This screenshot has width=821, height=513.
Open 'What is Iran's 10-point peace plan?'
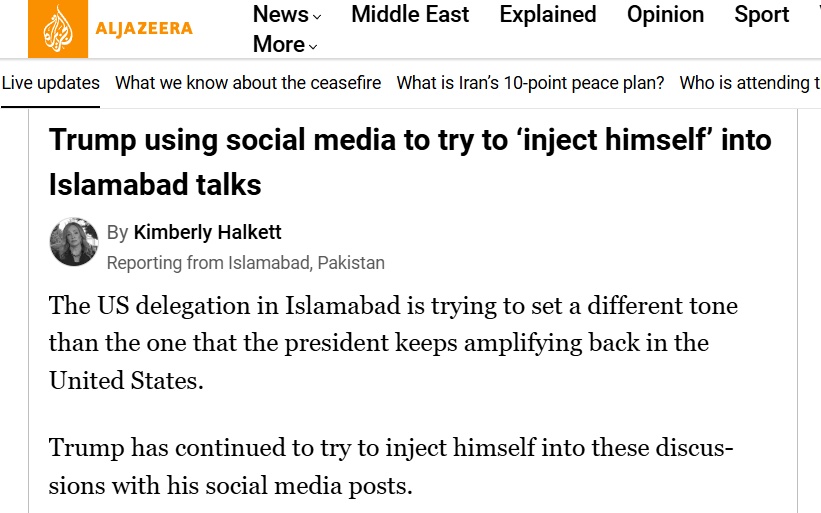(530, 83)
